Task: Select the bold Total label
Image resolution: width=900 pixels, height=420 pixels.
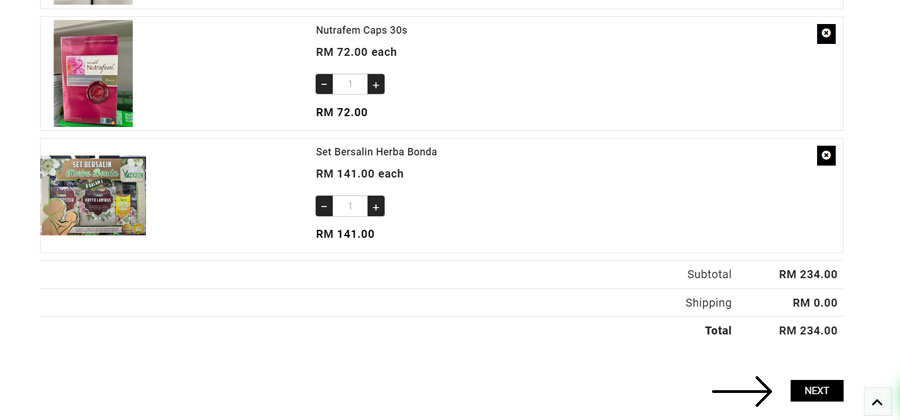Action: [718, 331]
